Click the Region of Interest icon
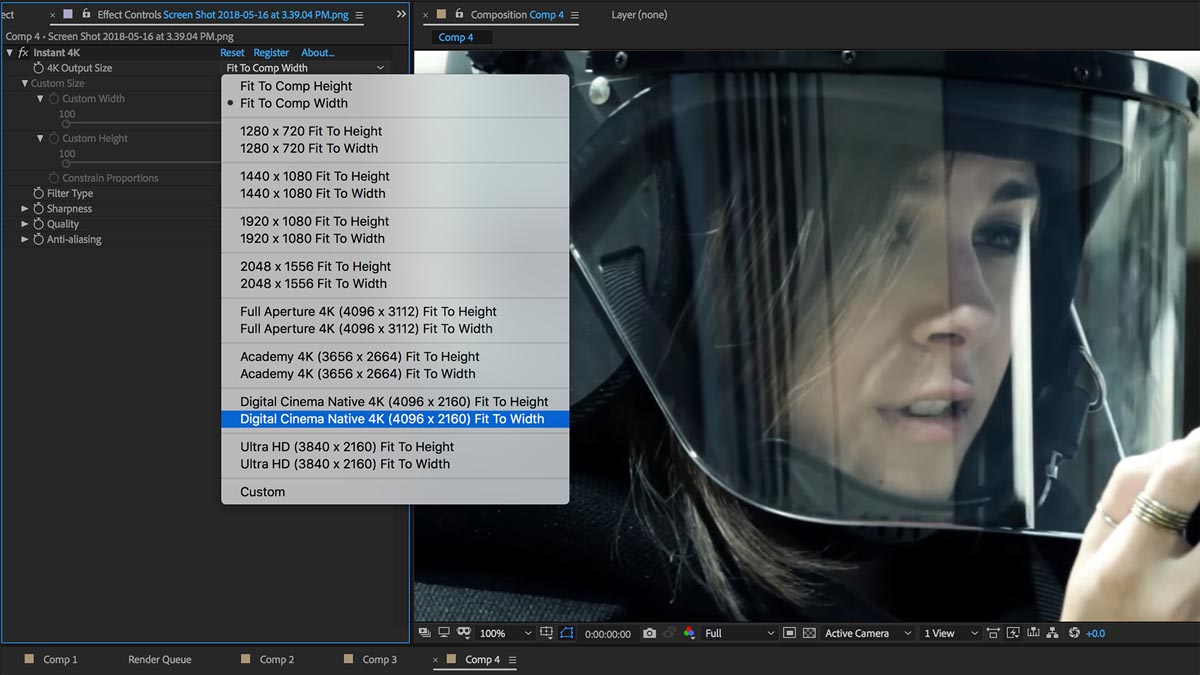The image size is (1200, 675). click(x=789, y=633)
